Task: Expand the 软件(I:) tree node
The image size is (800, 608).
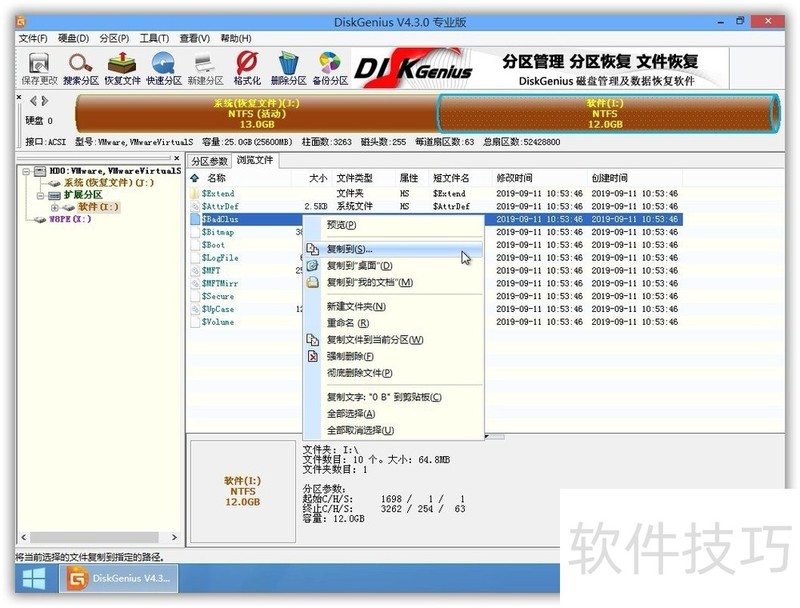Action: [x=55, y=208]
